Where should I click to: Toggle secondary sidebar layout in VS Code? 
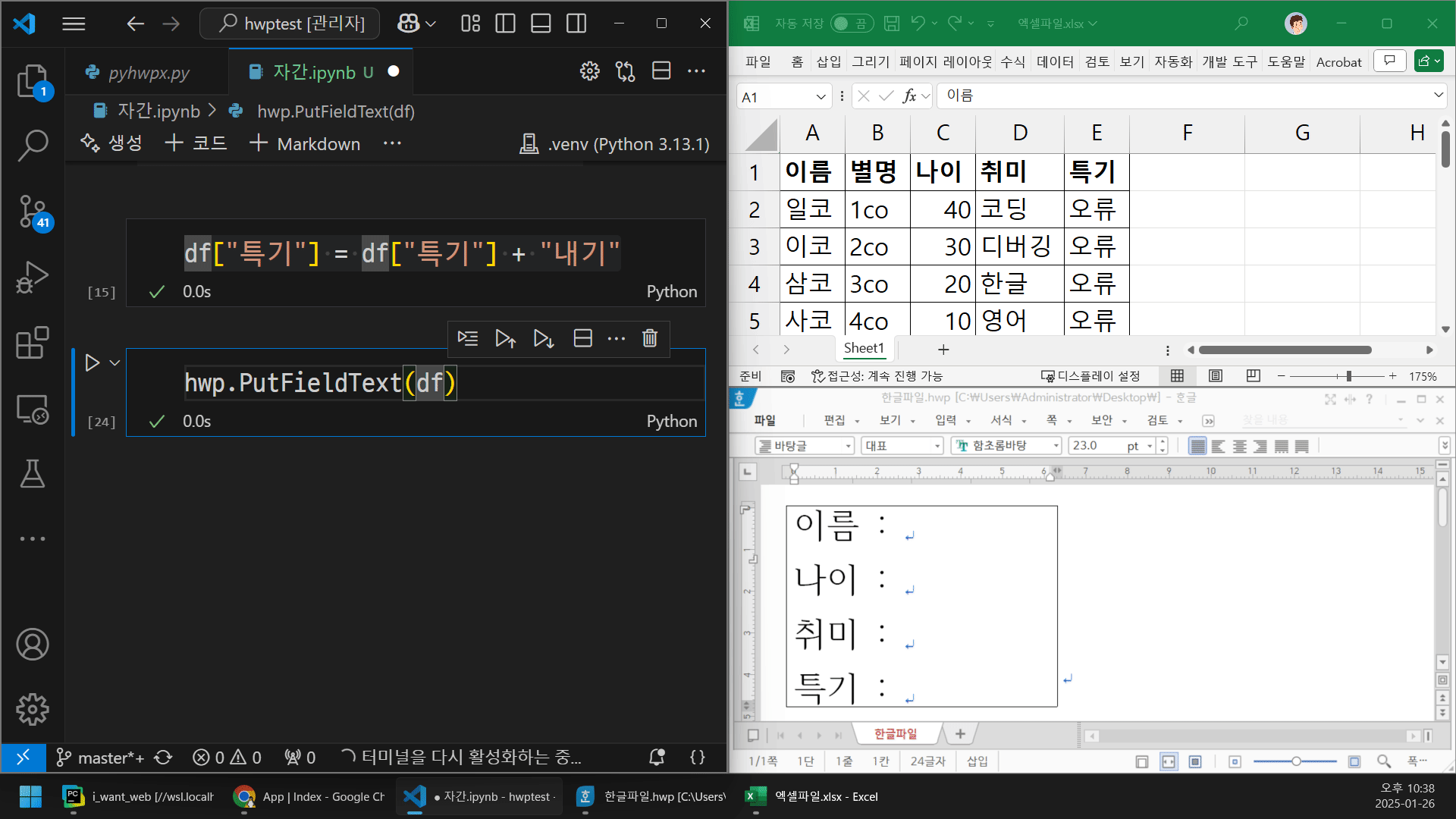pyautogui.click(x=576, y=24)
